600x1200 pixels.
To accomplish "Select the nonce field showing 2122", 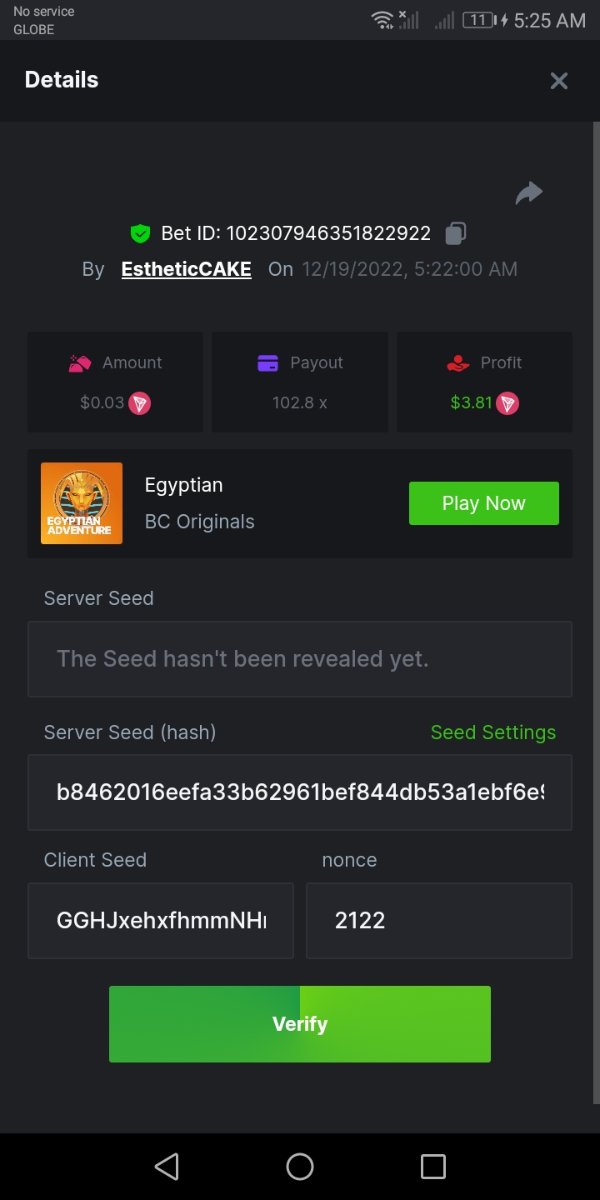I will pos(439,920).
